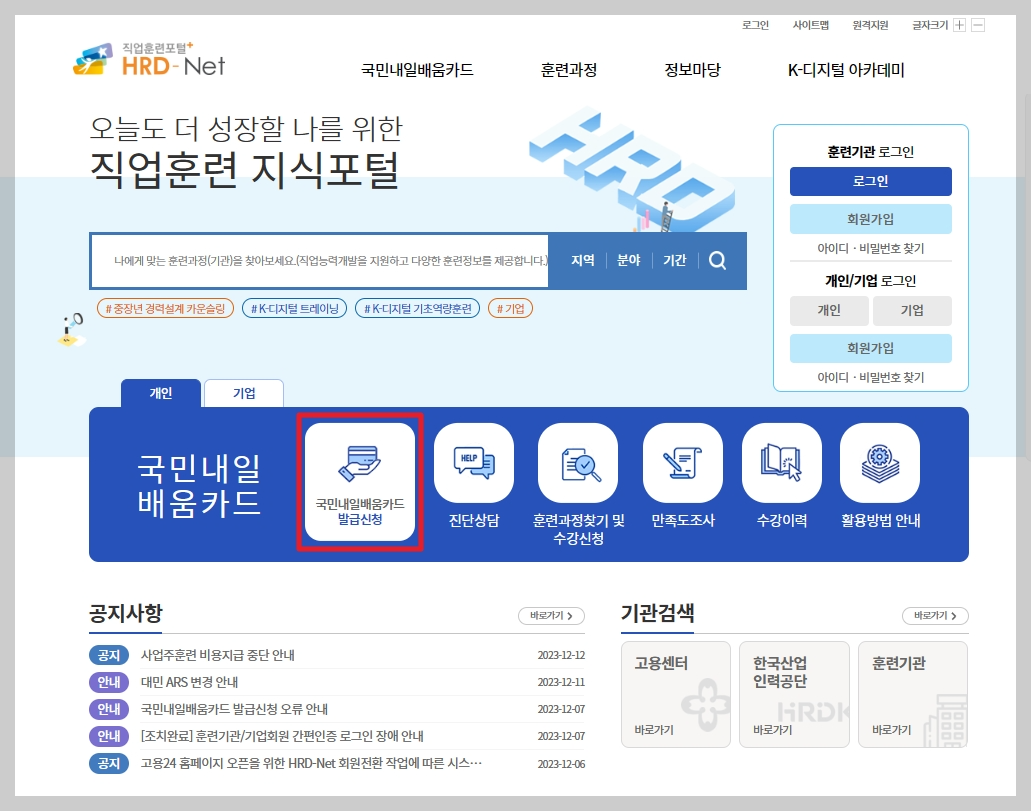
Task: Open 훈련과정찾기 및 수강신청 icon
Action: [x=578, y=462]
